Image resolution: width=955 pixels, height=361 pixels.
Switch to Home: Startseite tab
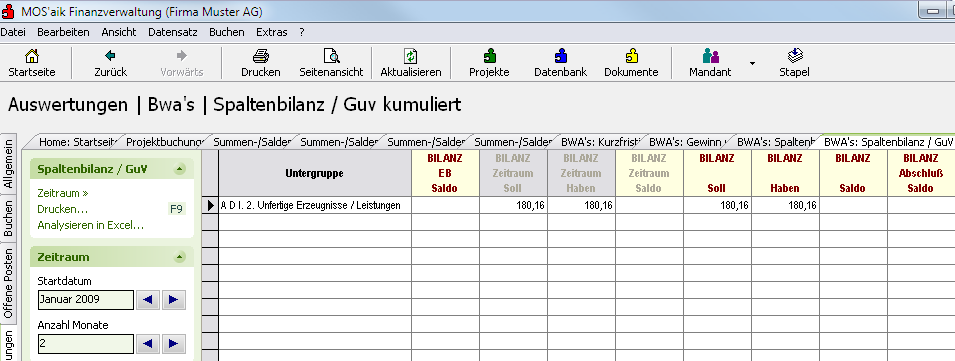tap(77, 142)
